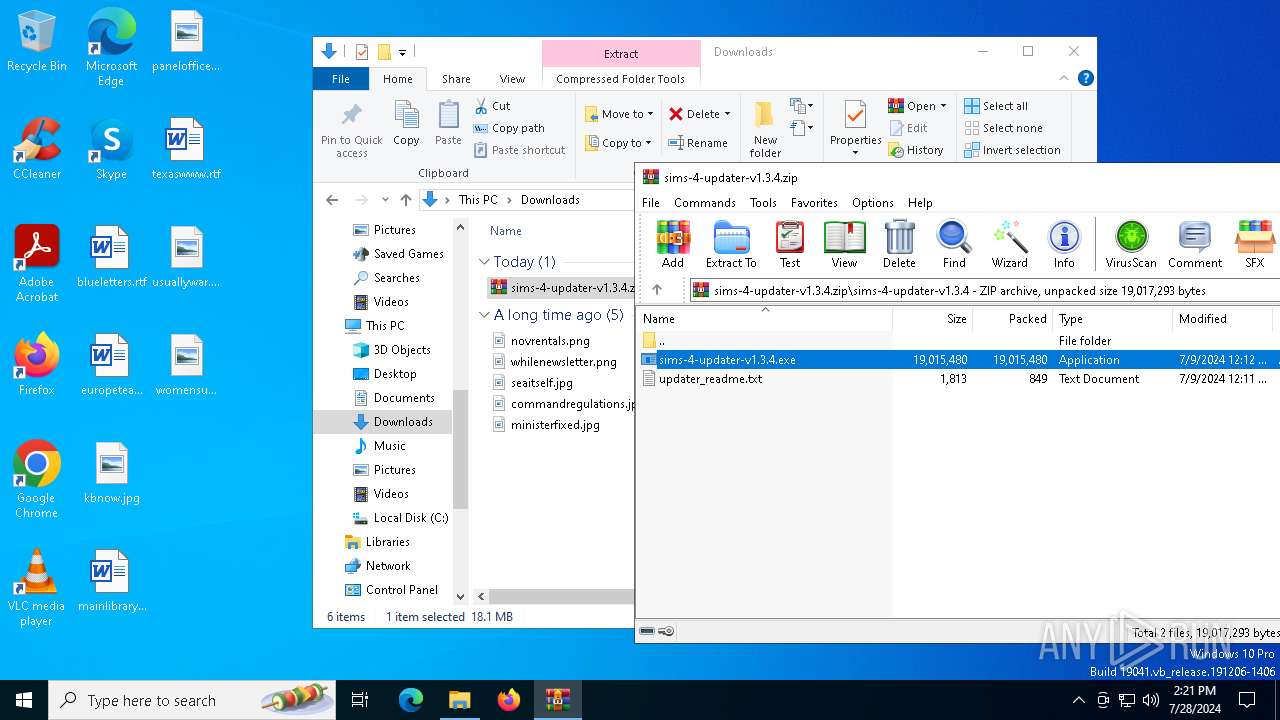This screenshot has width=1280, height=720.
Task: Expand the Open dropdown arrow in ribbon
Action: click(943, 106)
